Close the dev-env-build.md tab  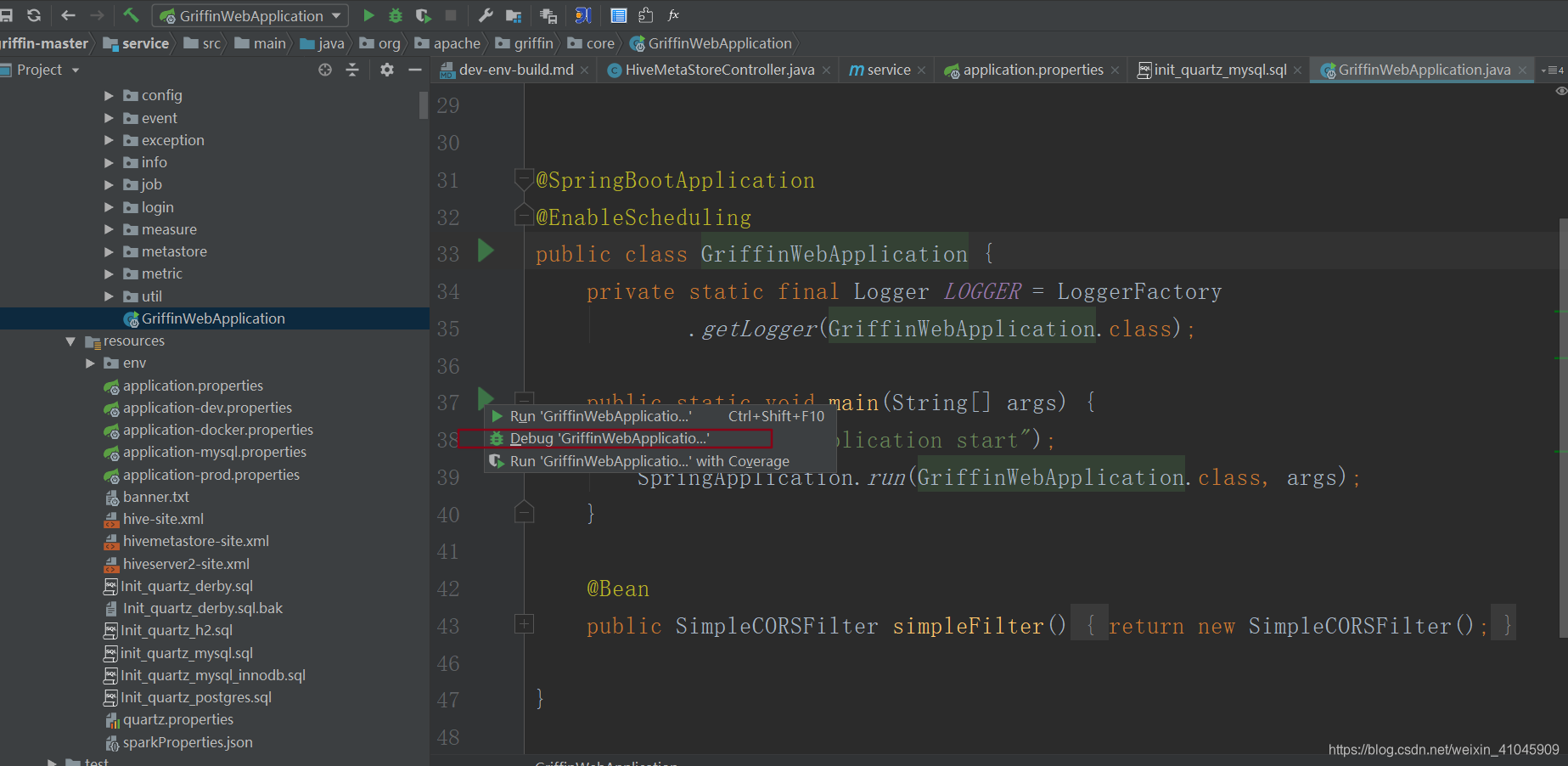click(585, 70)
